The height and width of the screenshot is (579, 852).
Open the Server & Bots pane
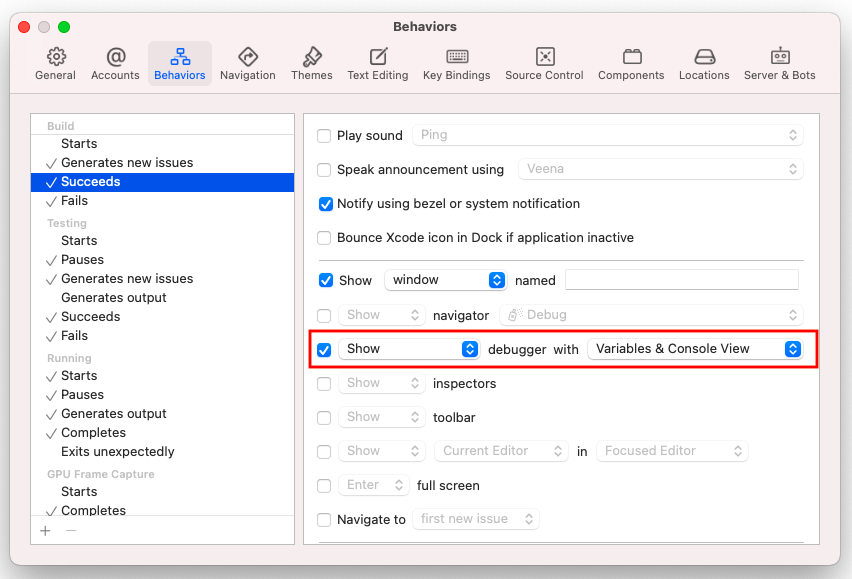(779, 62)
